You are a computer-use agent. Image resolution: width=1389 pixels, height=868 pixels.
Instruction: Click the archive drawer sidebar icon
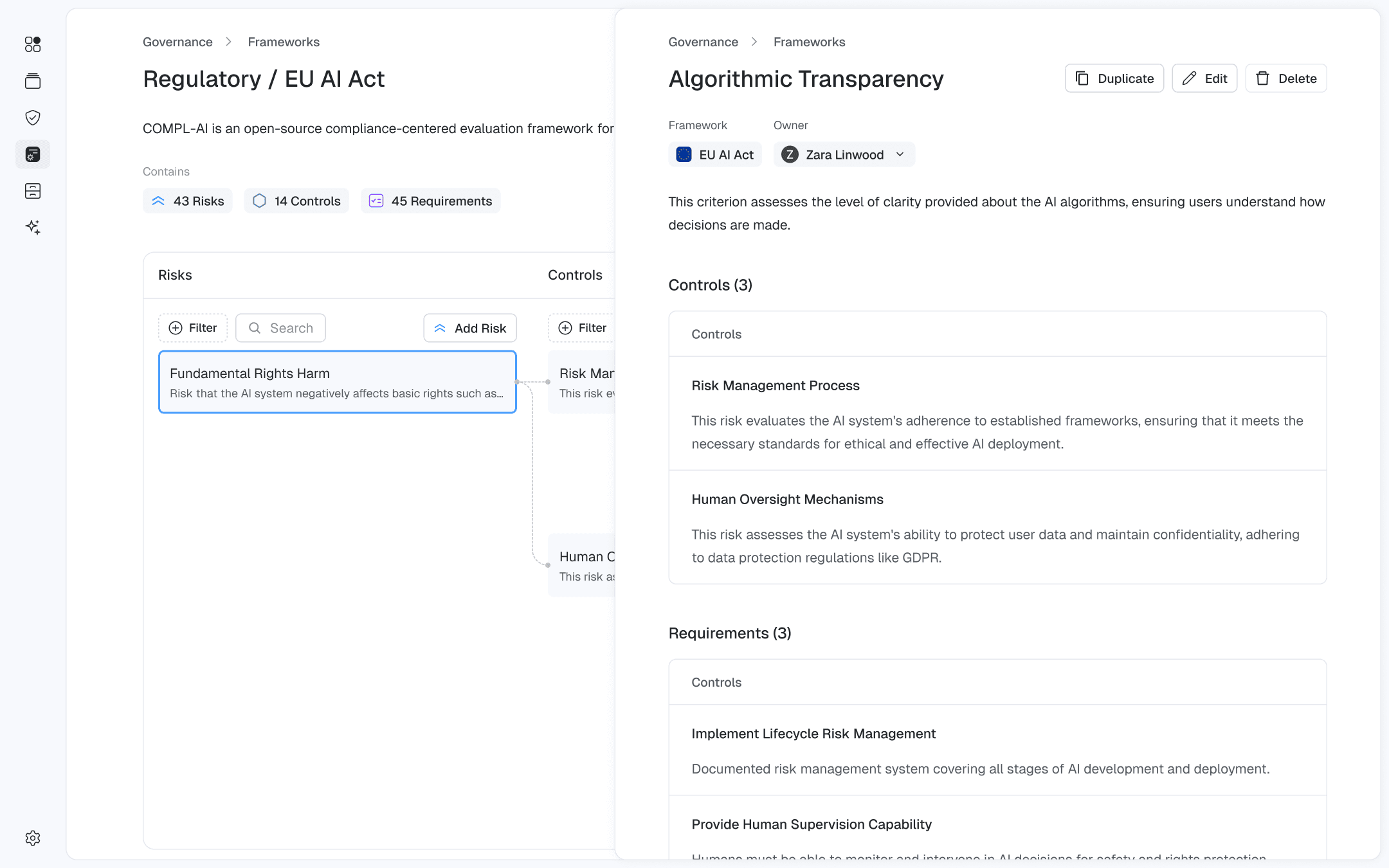tap(33, 191)
